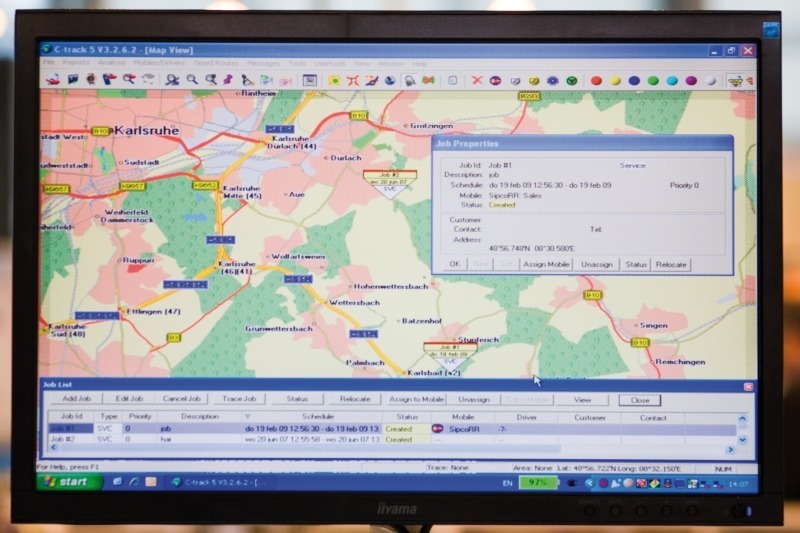Select the yellow color ball in toolbar
This screenshot has width=800, height=533.
[615, 81]
